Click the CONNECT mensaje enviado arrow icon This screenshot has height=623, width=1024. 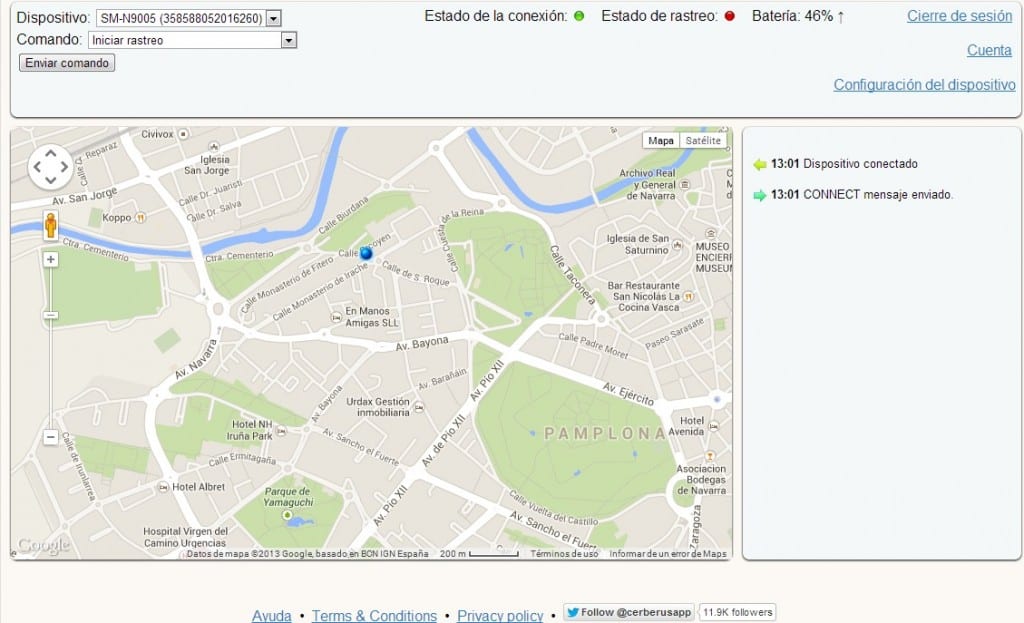tap(760, 195)
